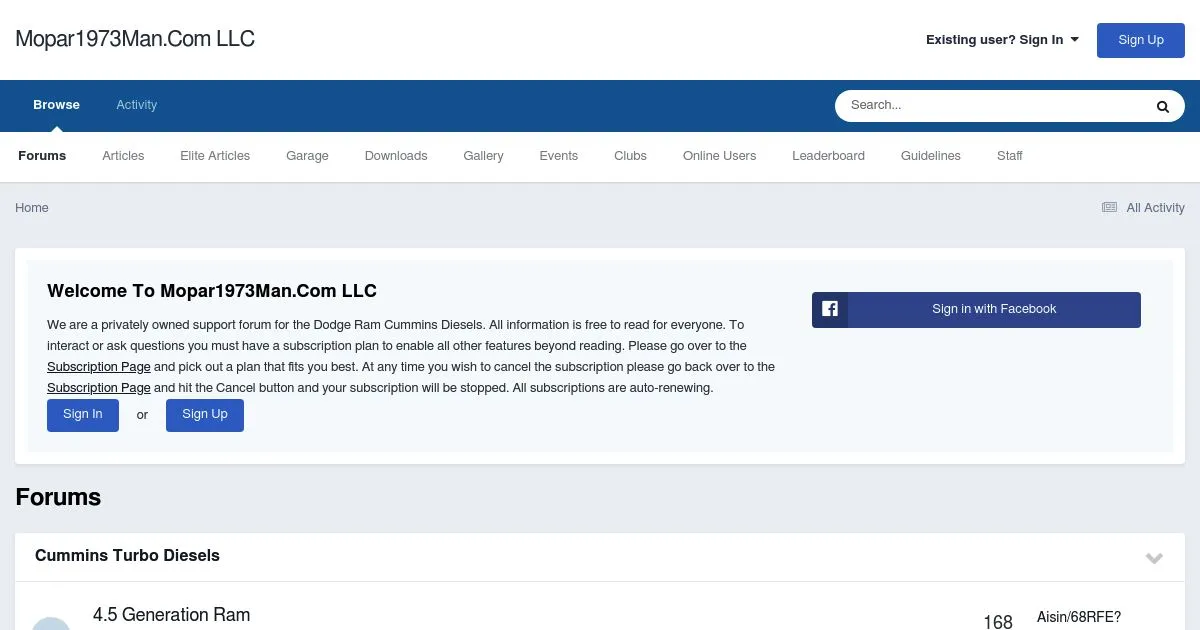Click the Home breadcrumb link
This screenshot has width=1200, height=630.
coord(32,208)
